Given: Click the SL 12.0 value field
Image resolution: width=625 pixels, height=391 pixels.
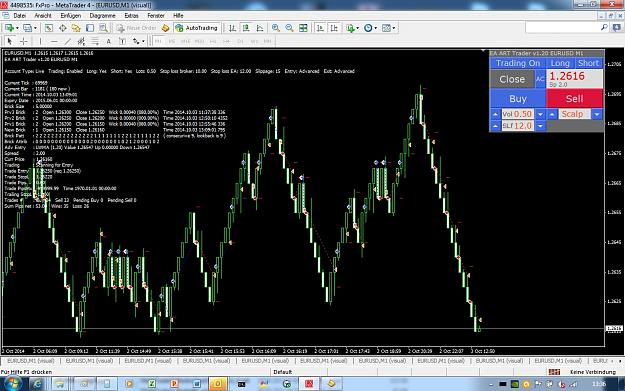Looking at the screenshot, I should 518,126.
